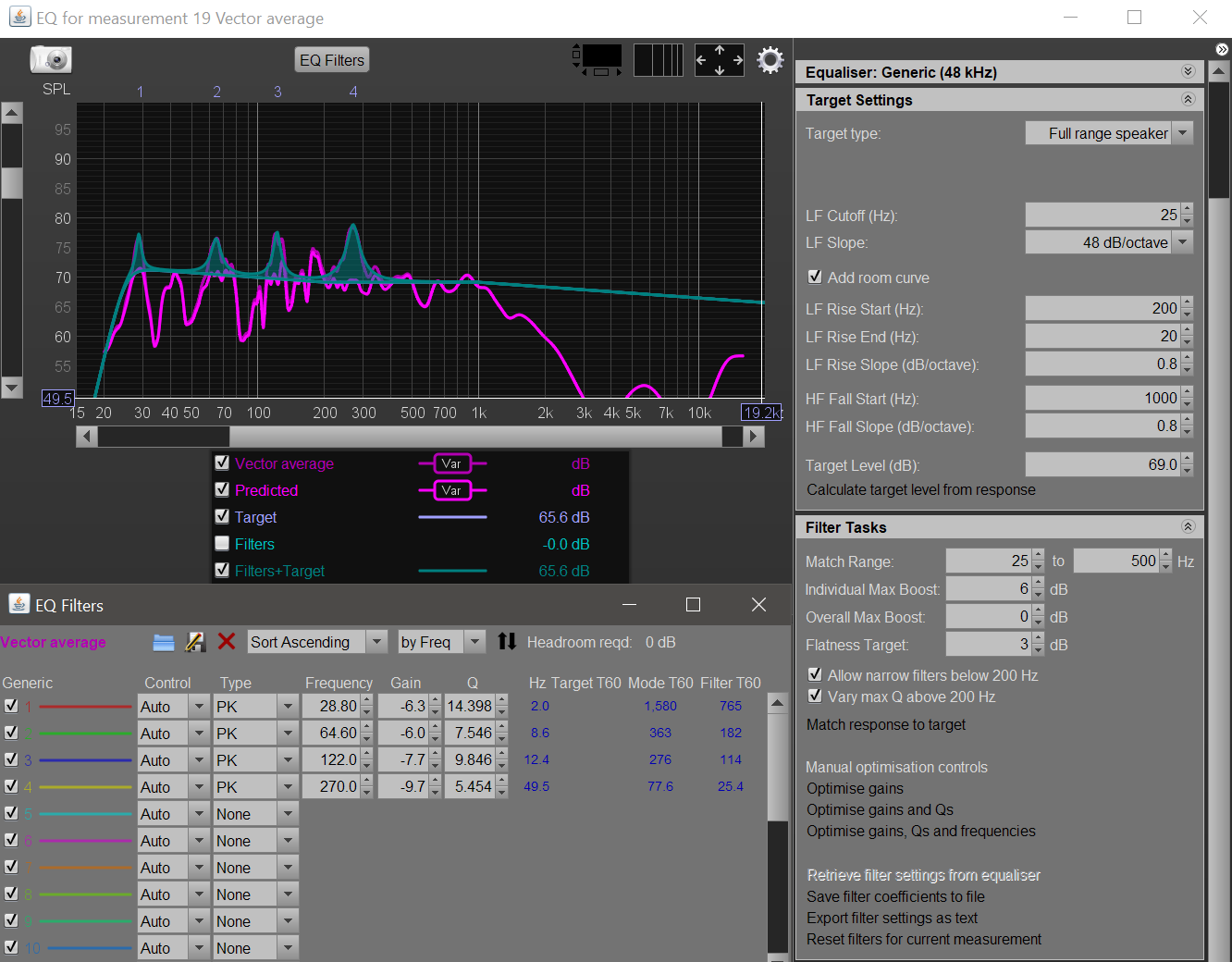Capture graph with the camera icon
1232x962 pixels.
point(51,60)
